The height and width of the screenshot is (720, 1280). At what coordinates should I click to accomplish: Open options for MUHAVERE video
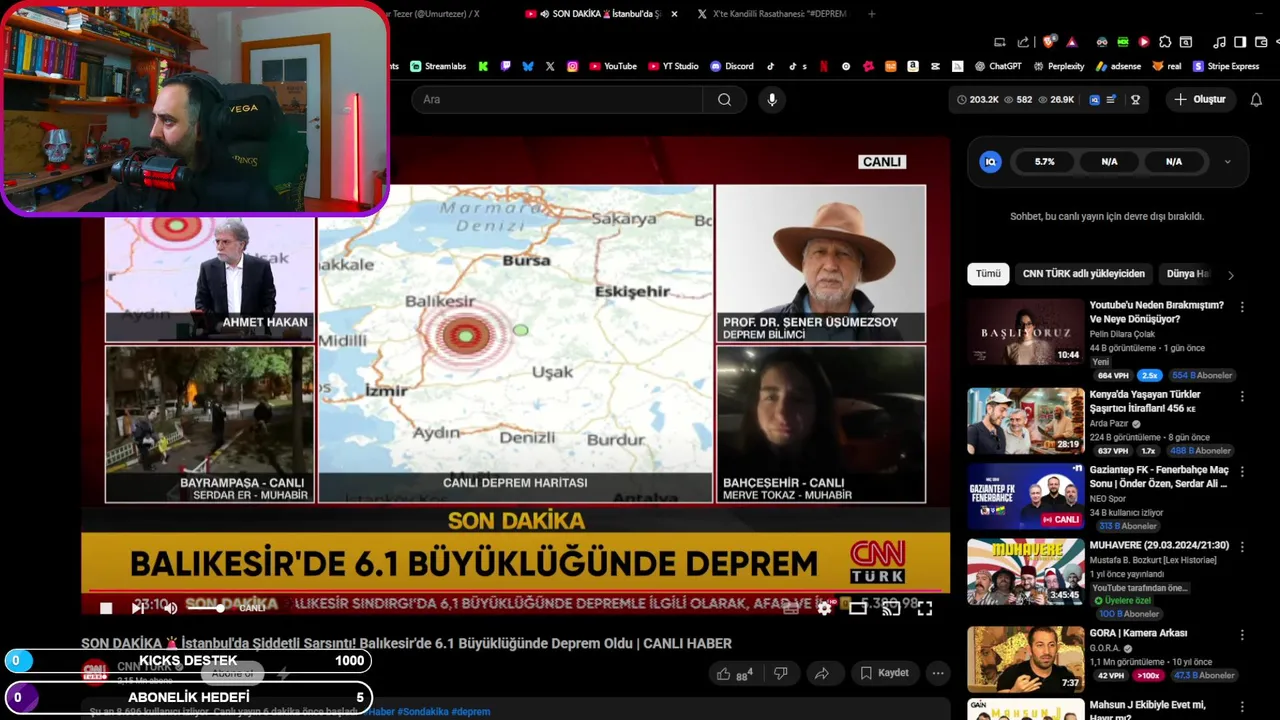click(x=1242, y=548)
